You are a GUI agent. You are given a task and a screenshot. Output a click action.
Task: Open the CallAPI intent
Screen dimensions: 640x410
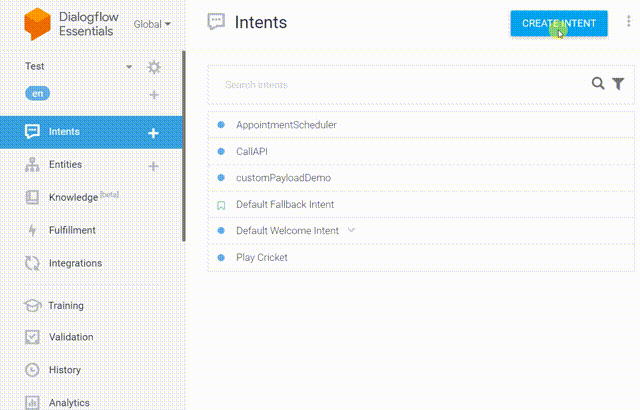click(252, 151)
